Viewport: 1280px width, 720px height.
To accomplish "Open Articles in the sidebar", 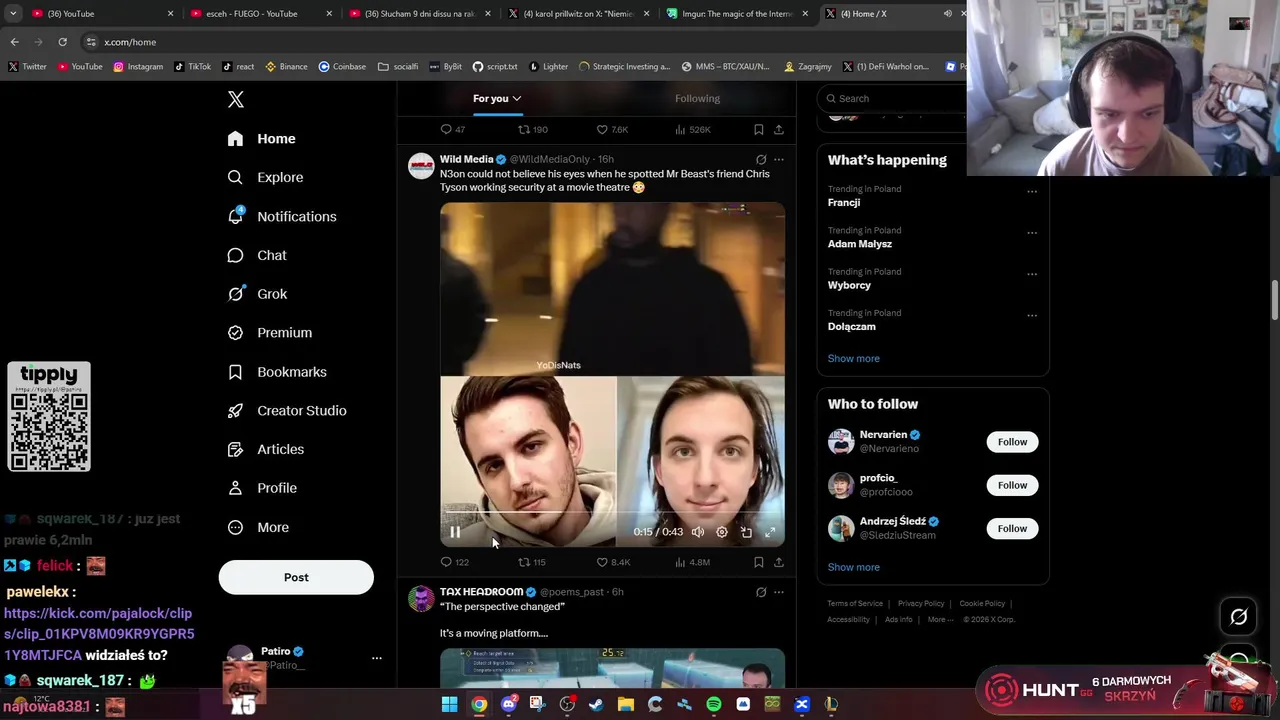I will [x=266, y=449].
